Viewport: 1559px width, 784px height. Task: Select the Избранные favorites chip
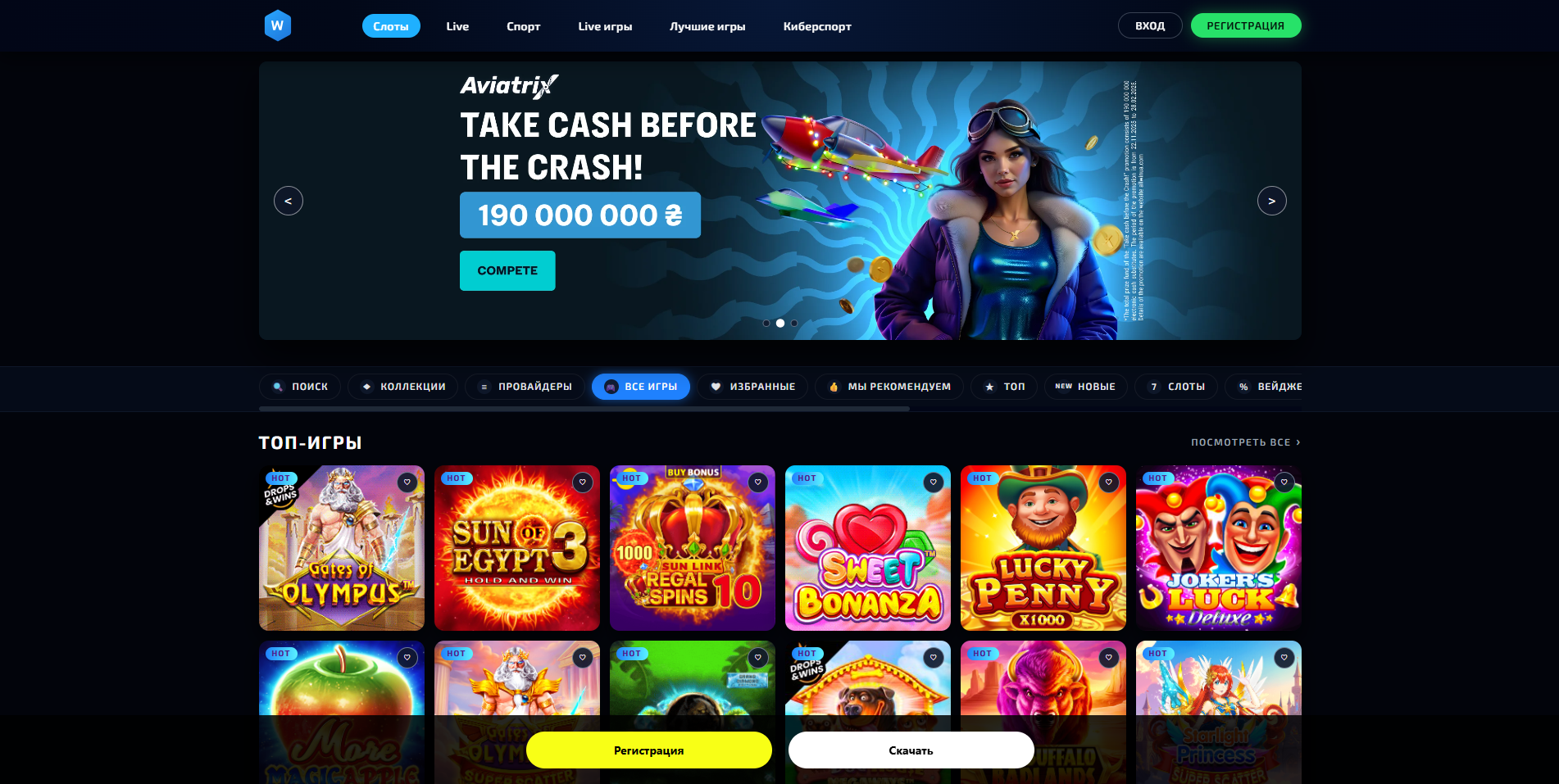coord(752,387)
